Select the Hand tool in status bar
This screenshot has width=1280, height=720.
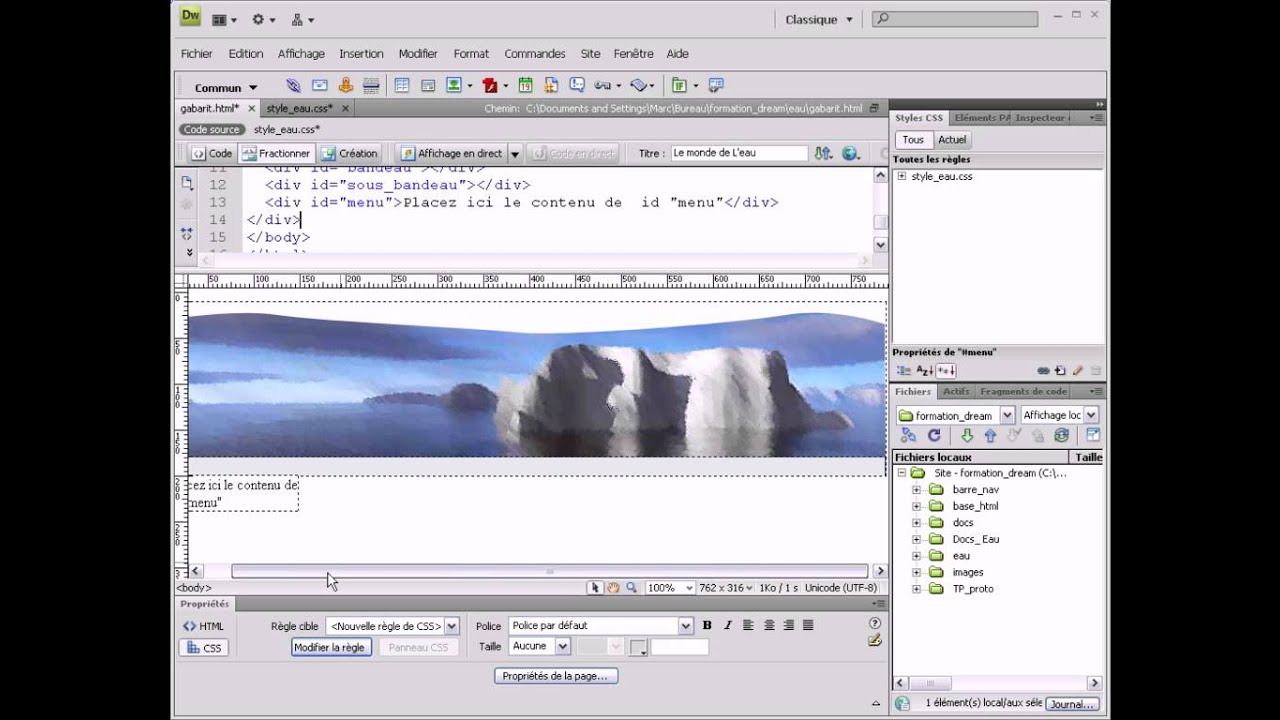(614, 588)
